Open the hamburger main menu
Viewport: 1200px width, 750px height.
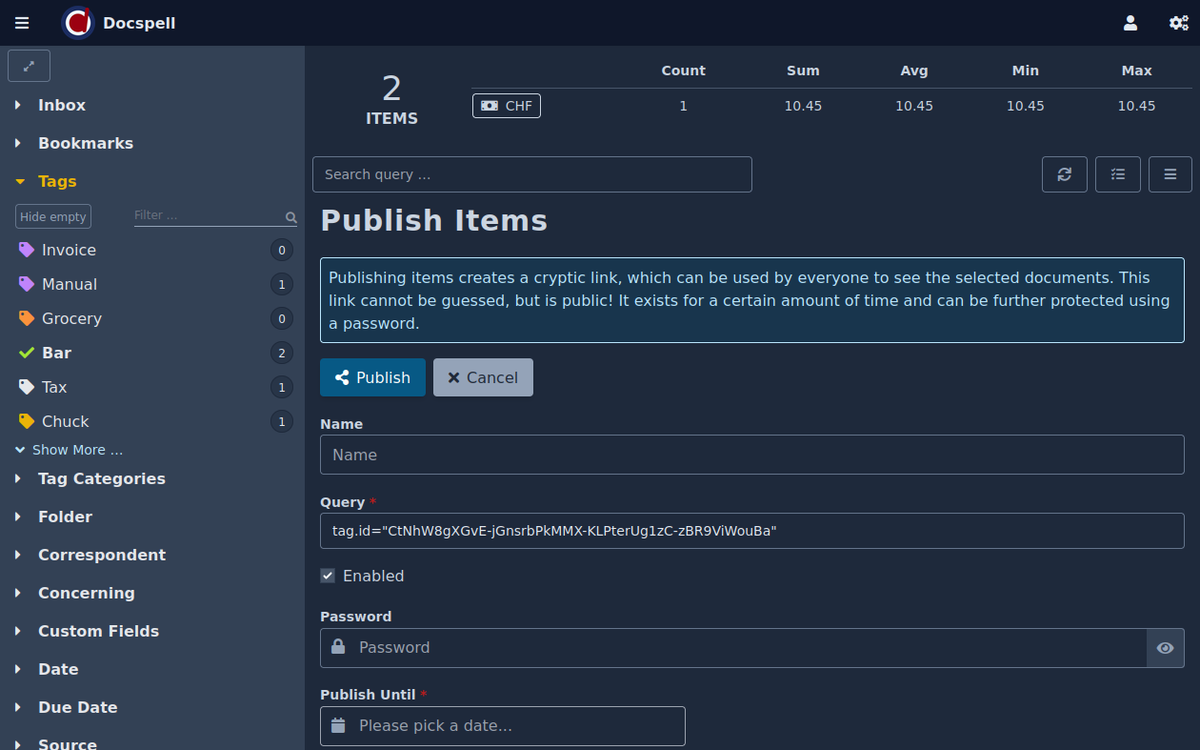click(22, 23)
